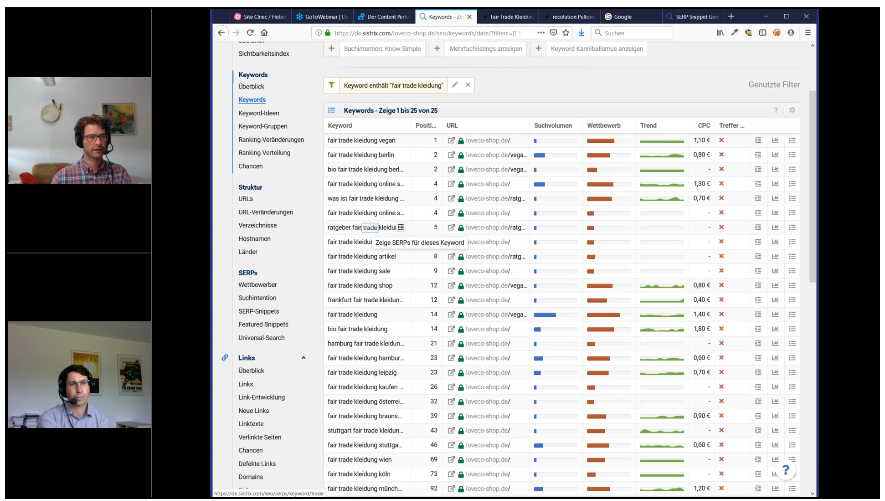Viewport: 885px width, 501px height.
Task: Open the list icon in the 'fair trade kleidung vegan' row
Action: coord(792,140)
